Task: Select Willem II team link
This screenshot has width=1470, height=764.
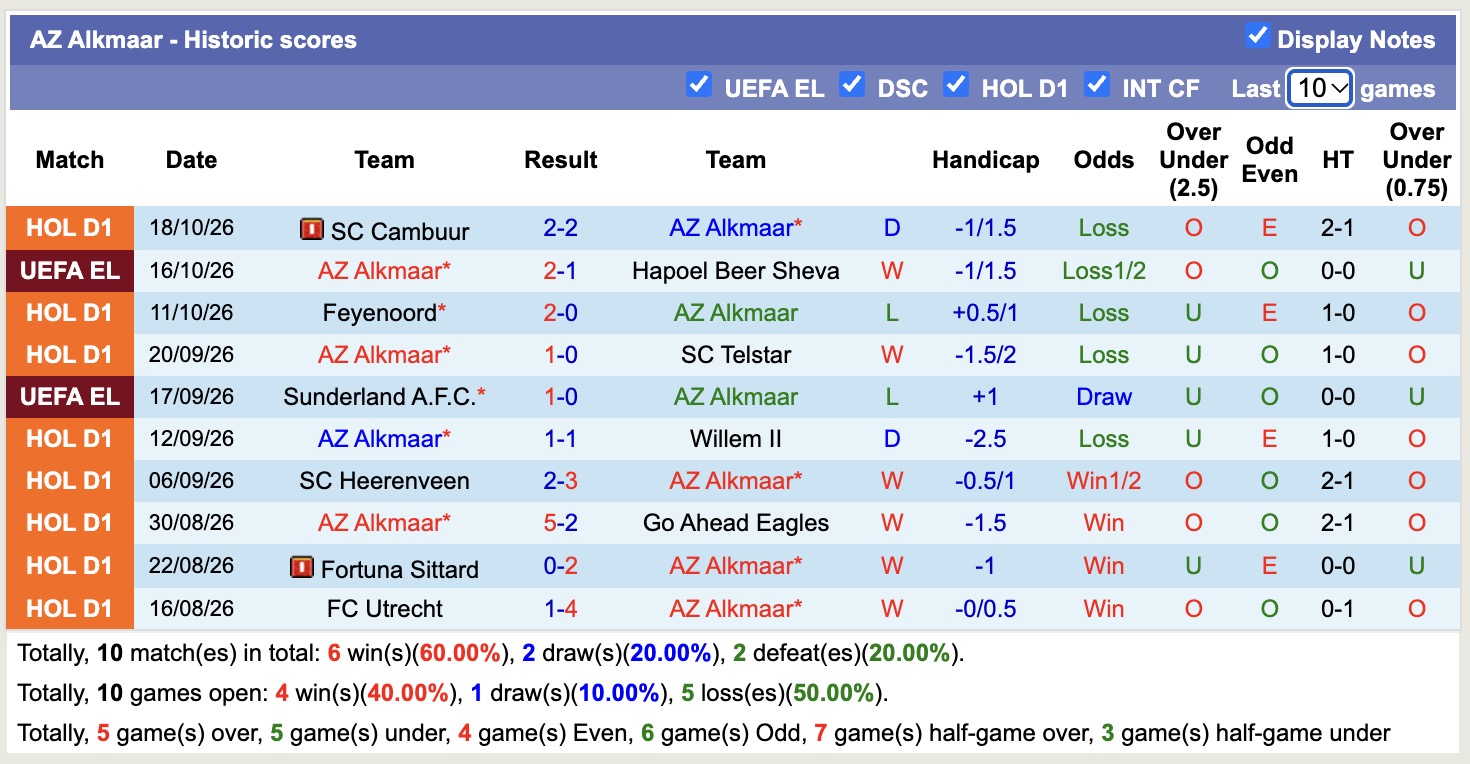Action: point(736,439)
